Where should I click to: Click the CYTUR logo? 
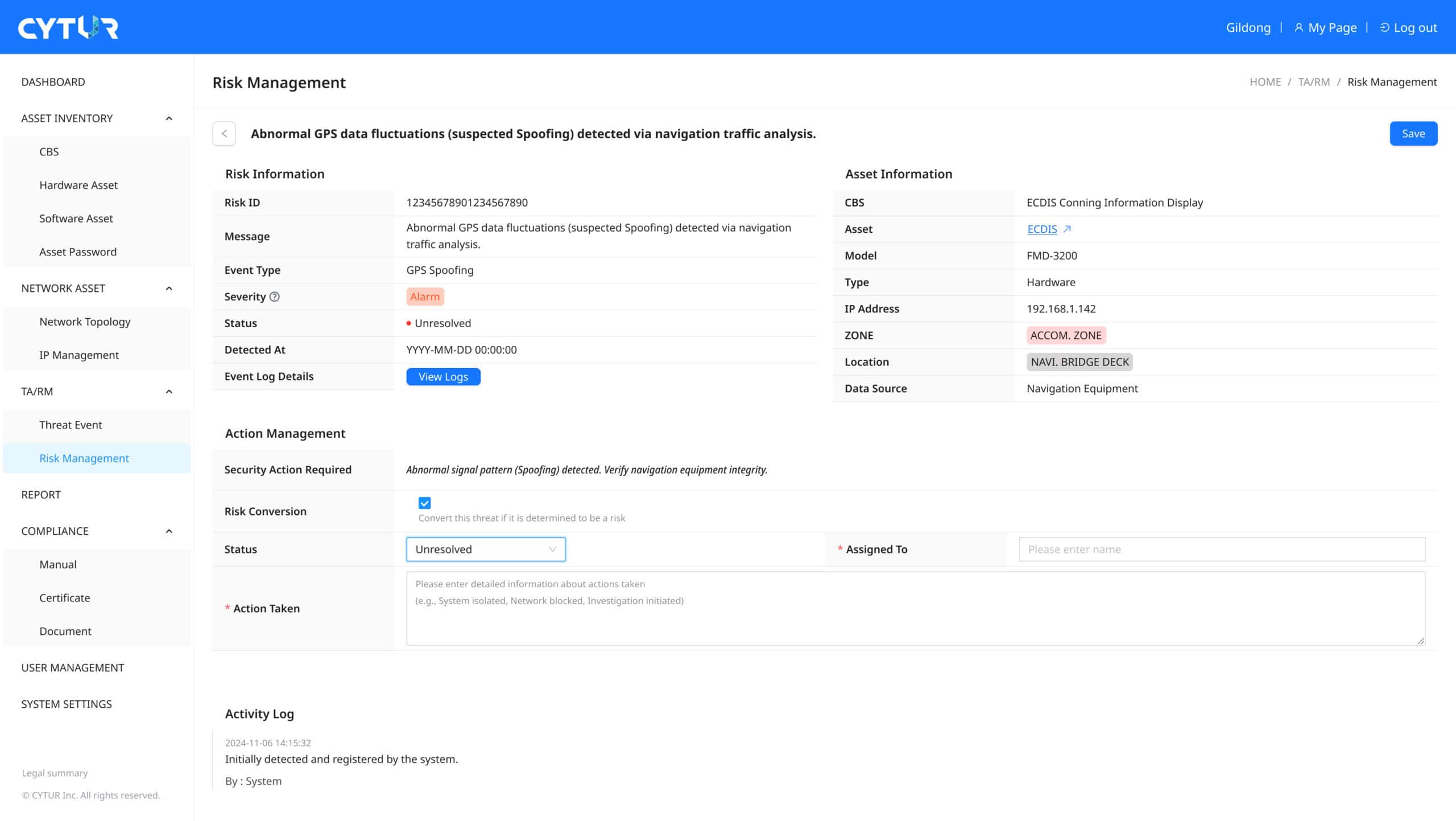click(68, 27)
